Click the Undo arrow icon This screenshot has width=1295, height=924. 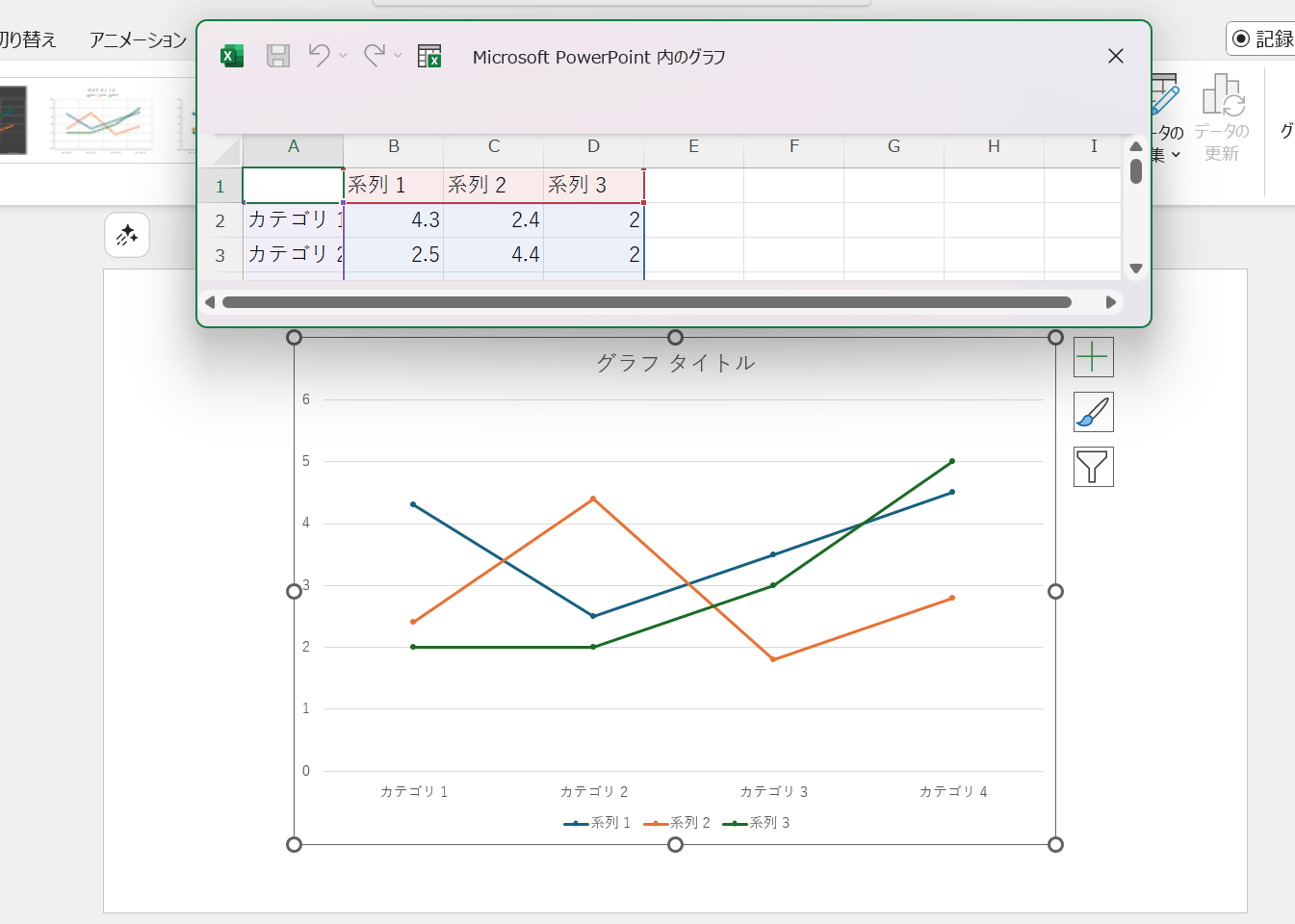pyautogui.click(x=320, y=55)
